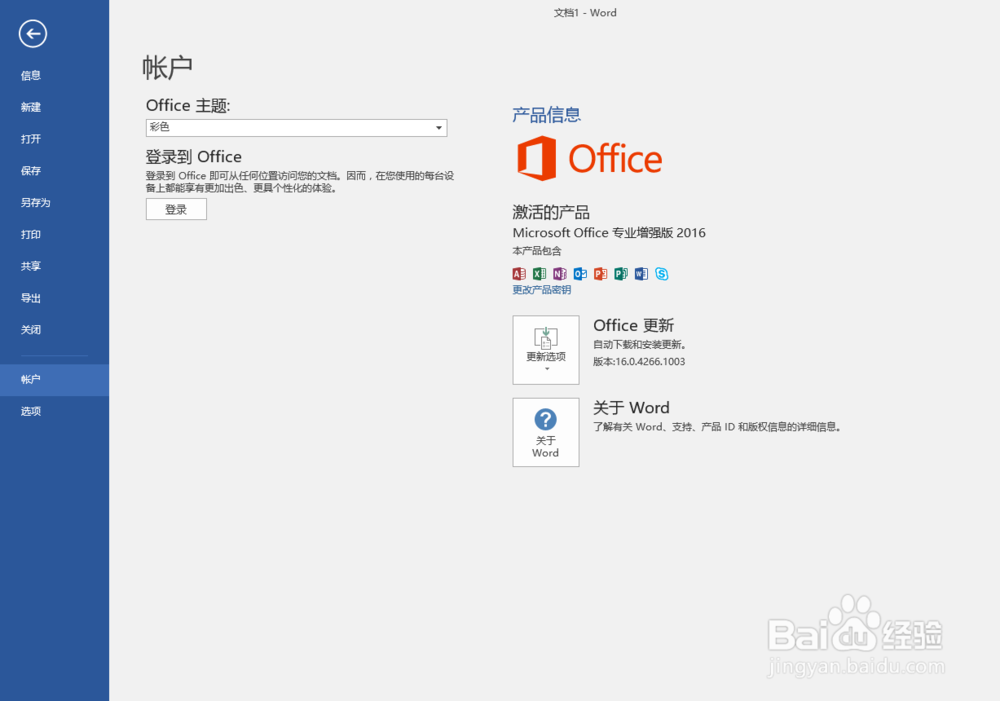1000x701 pixels.
Task: Open the Office 主题 theme dropdown
Action: pos(296,127)
